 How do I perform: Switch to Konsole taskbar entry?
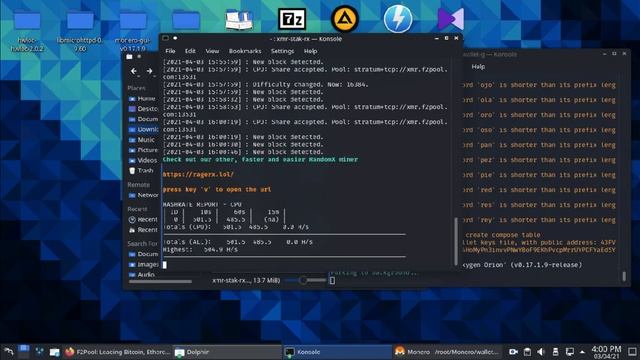337,352
